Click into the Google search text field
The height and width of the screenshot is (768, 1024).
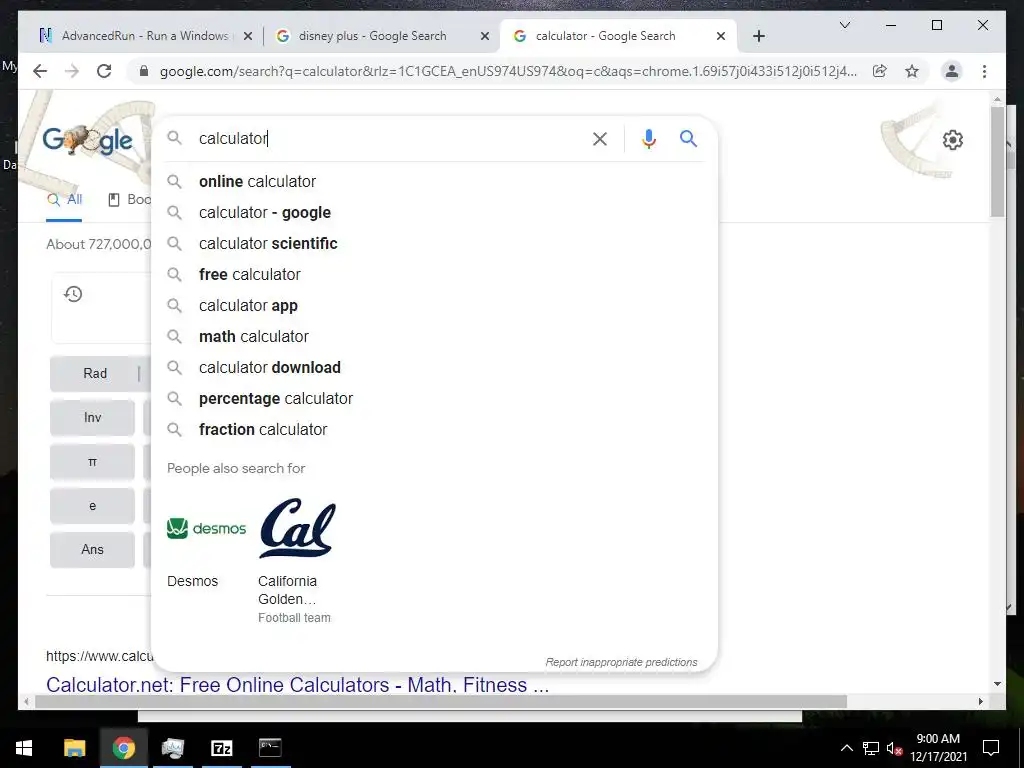[389, 138]
